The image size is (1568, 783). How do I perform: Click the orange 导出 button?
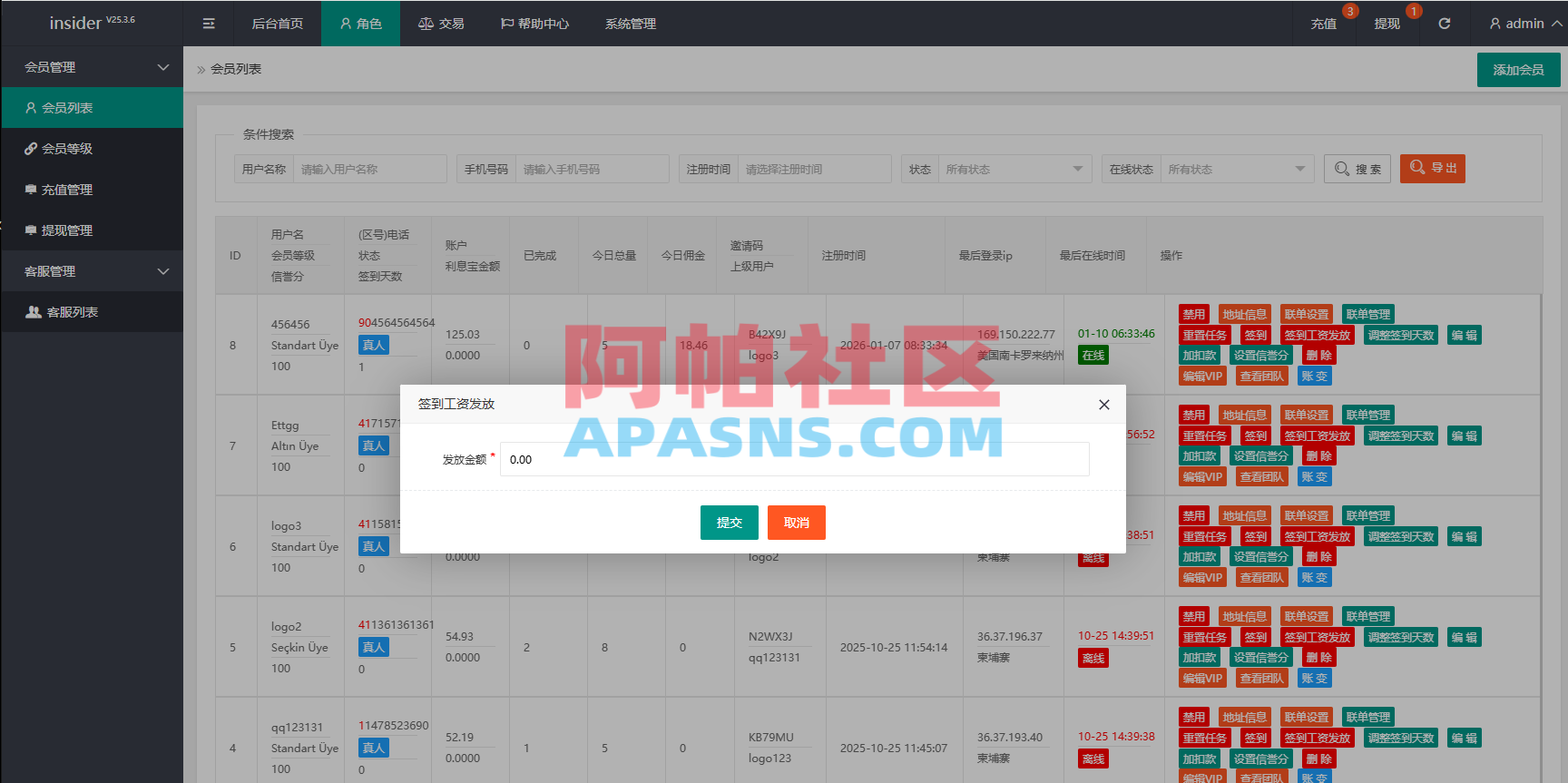pyautogui.click(x=1433, y=169)
